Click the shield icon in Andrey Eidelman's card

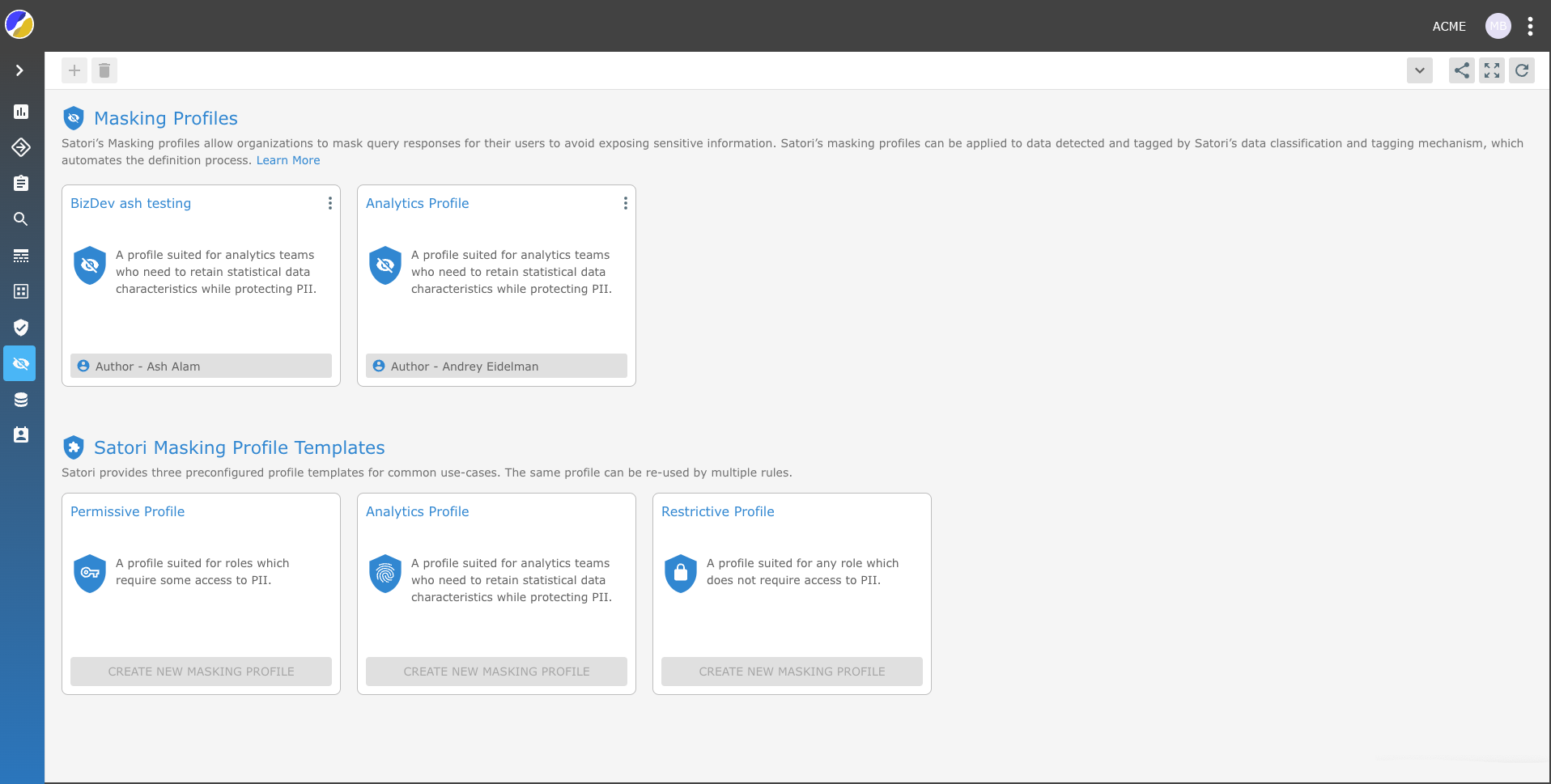click(x=385, y=265)
